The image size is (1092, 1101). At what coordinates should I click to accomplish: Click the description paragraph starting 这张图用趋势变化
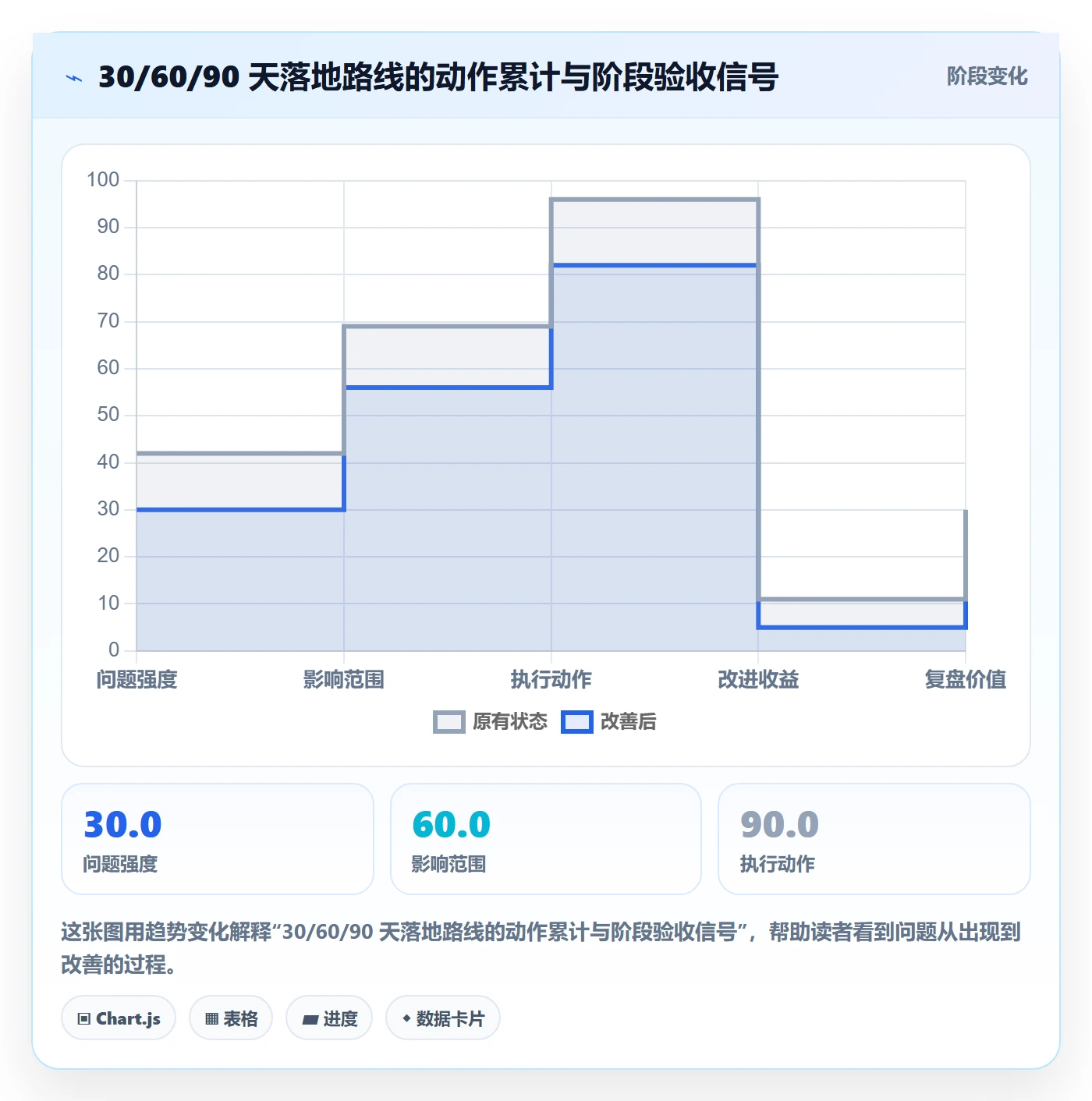(x=541, y=948)
